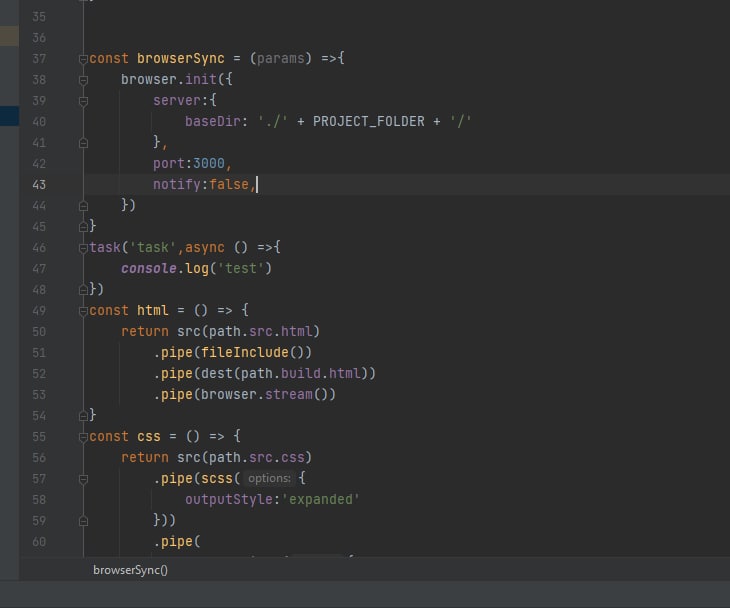730x608 pixels.
Task: Click the port value 3000
Action: pos(209,163)
